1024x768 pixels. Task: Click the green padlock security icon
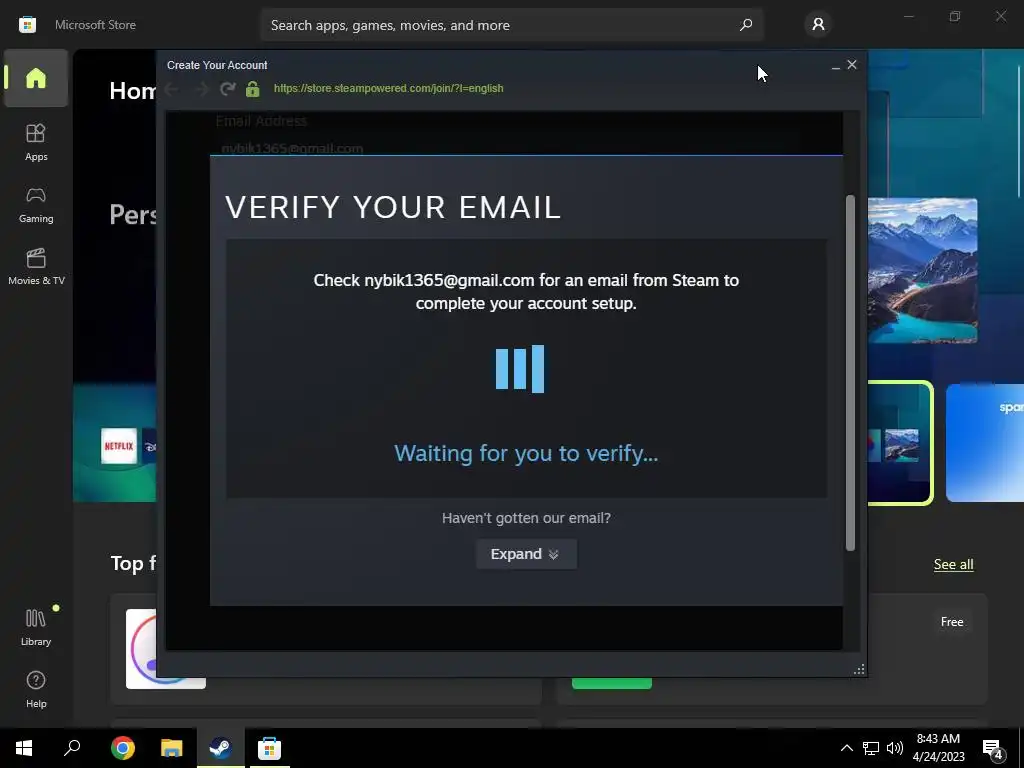(253, 88)
